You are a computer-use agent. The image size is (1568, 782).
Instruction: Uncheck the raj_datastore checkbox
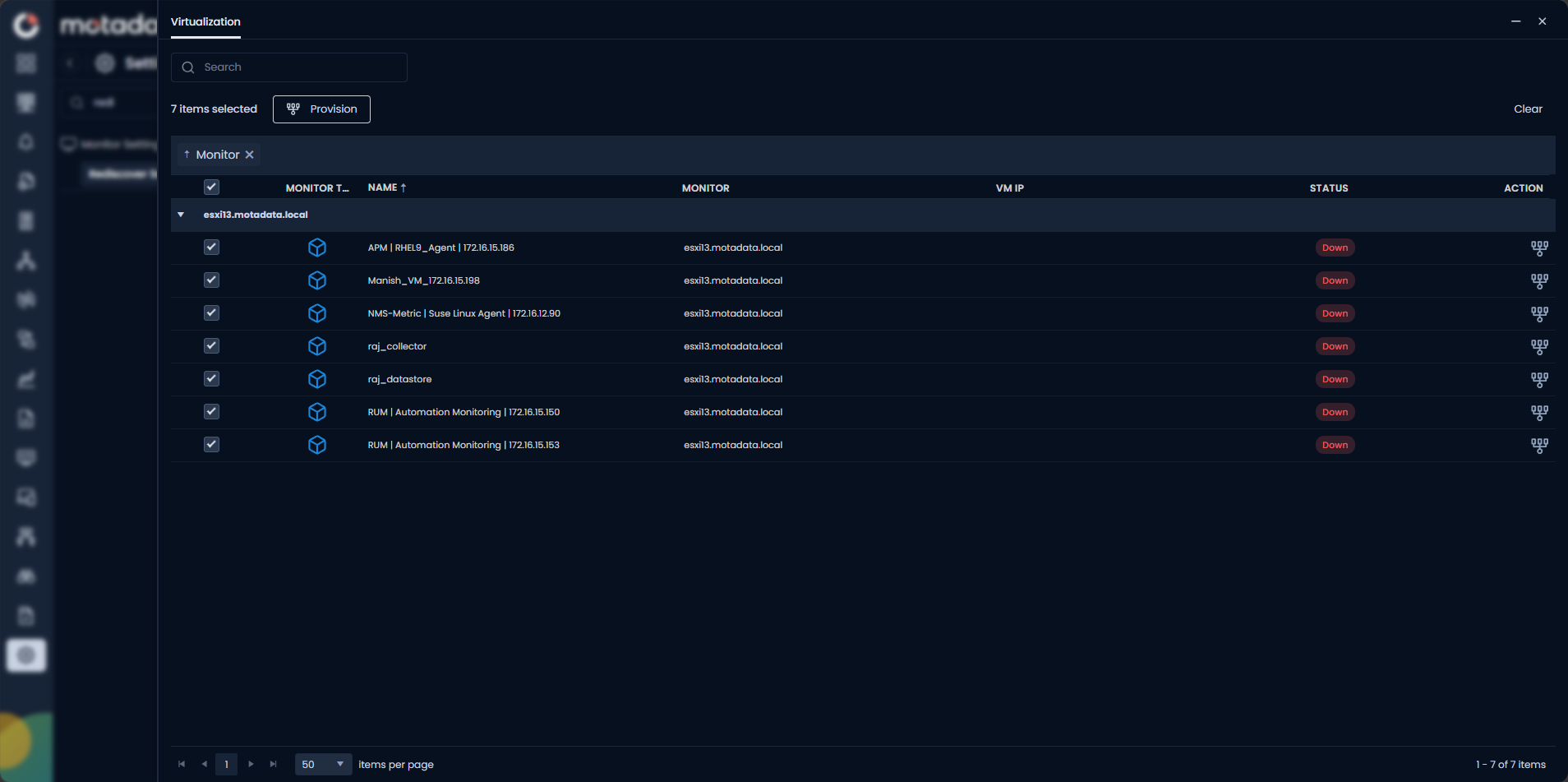(x=211, y=378)
